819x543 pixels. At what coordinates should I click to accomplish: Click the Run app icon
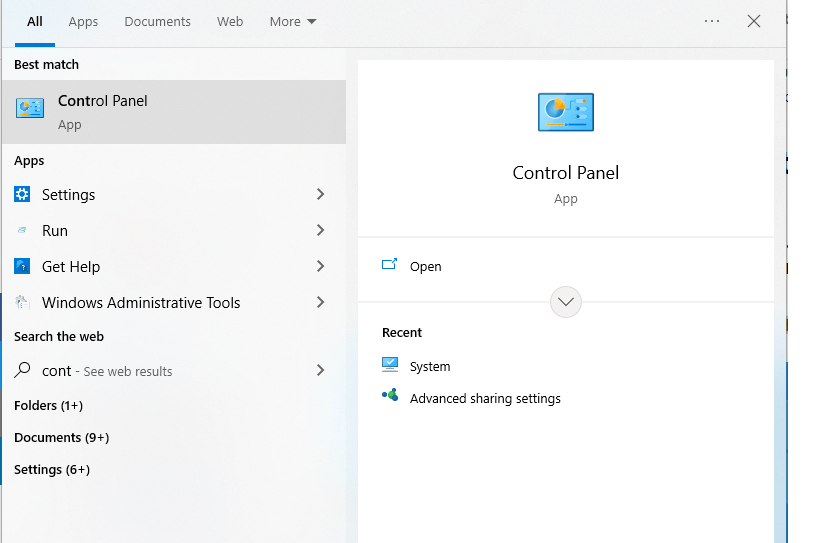point(22,230)
